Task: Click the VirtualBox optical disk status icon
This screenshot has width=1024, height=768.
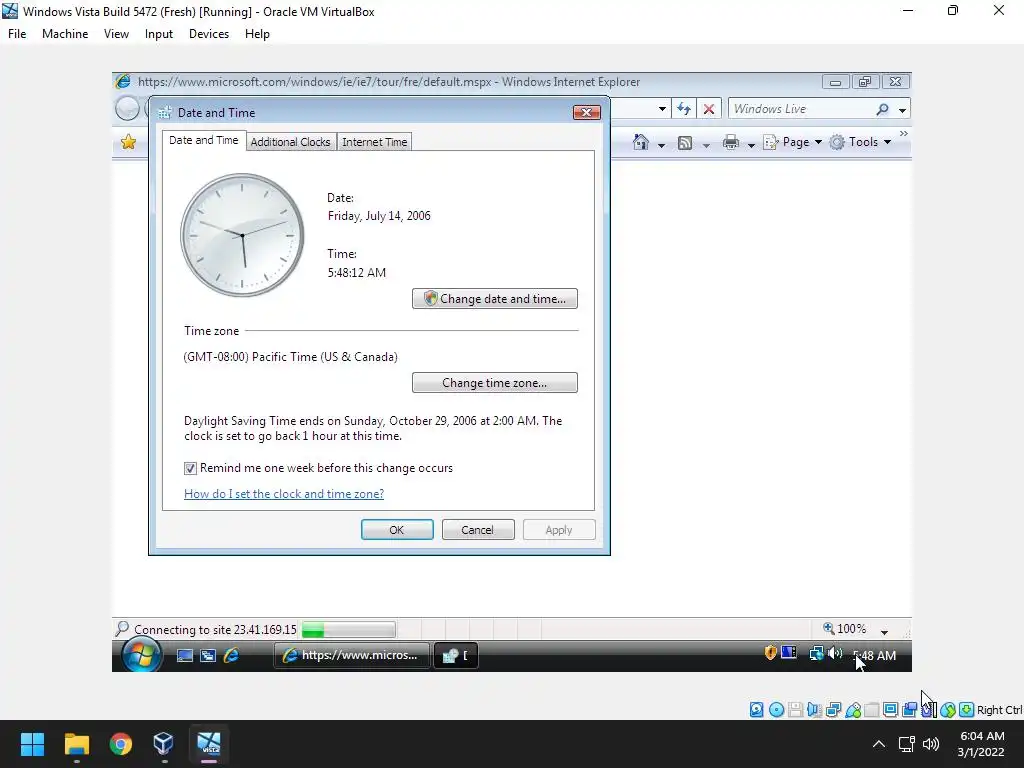Action: coord(776,710)
